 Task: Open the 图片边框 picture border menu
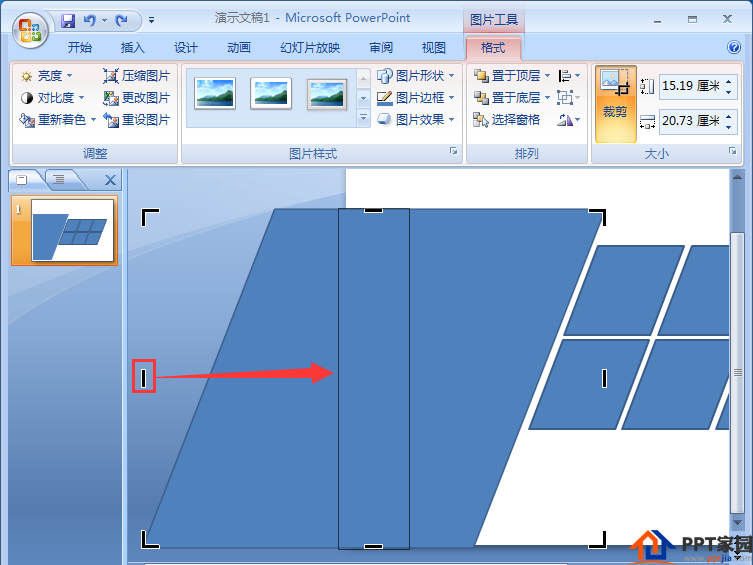click(416, 98)
